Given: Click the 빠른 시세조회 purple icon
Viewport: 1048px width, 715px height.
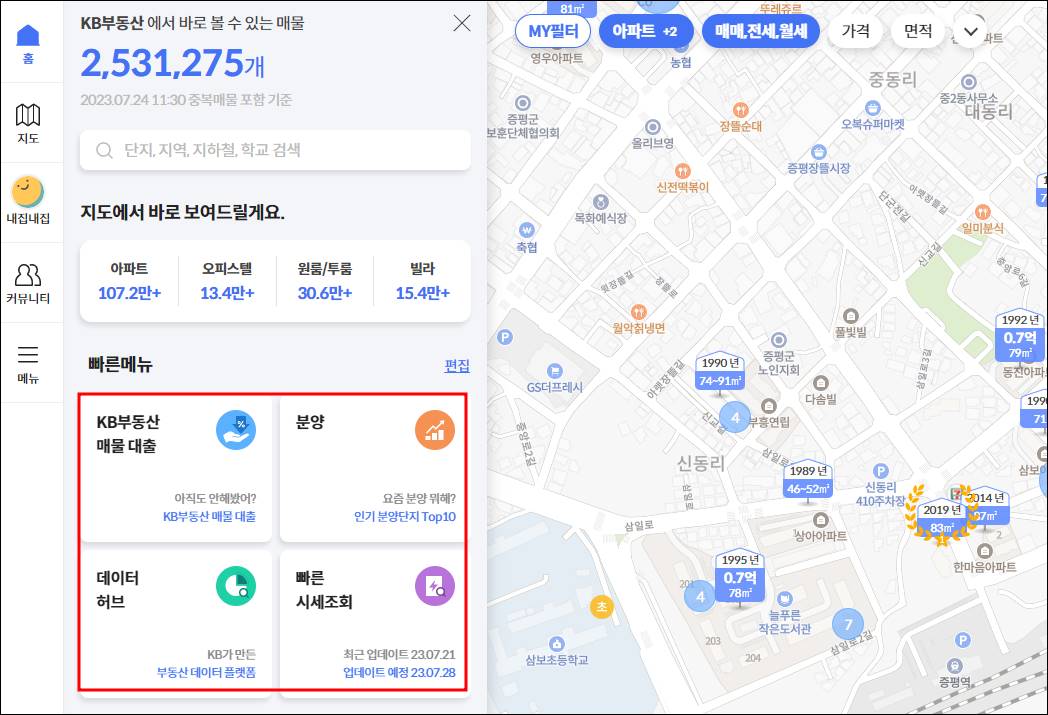Looking at the screenshot, I should pyautogui.click(x=435, y=586).
